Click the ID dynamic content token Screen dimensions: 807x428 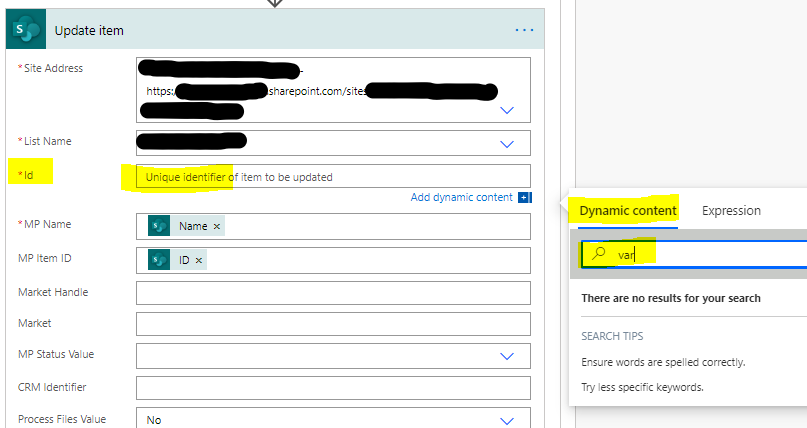[x=177, y=260]
